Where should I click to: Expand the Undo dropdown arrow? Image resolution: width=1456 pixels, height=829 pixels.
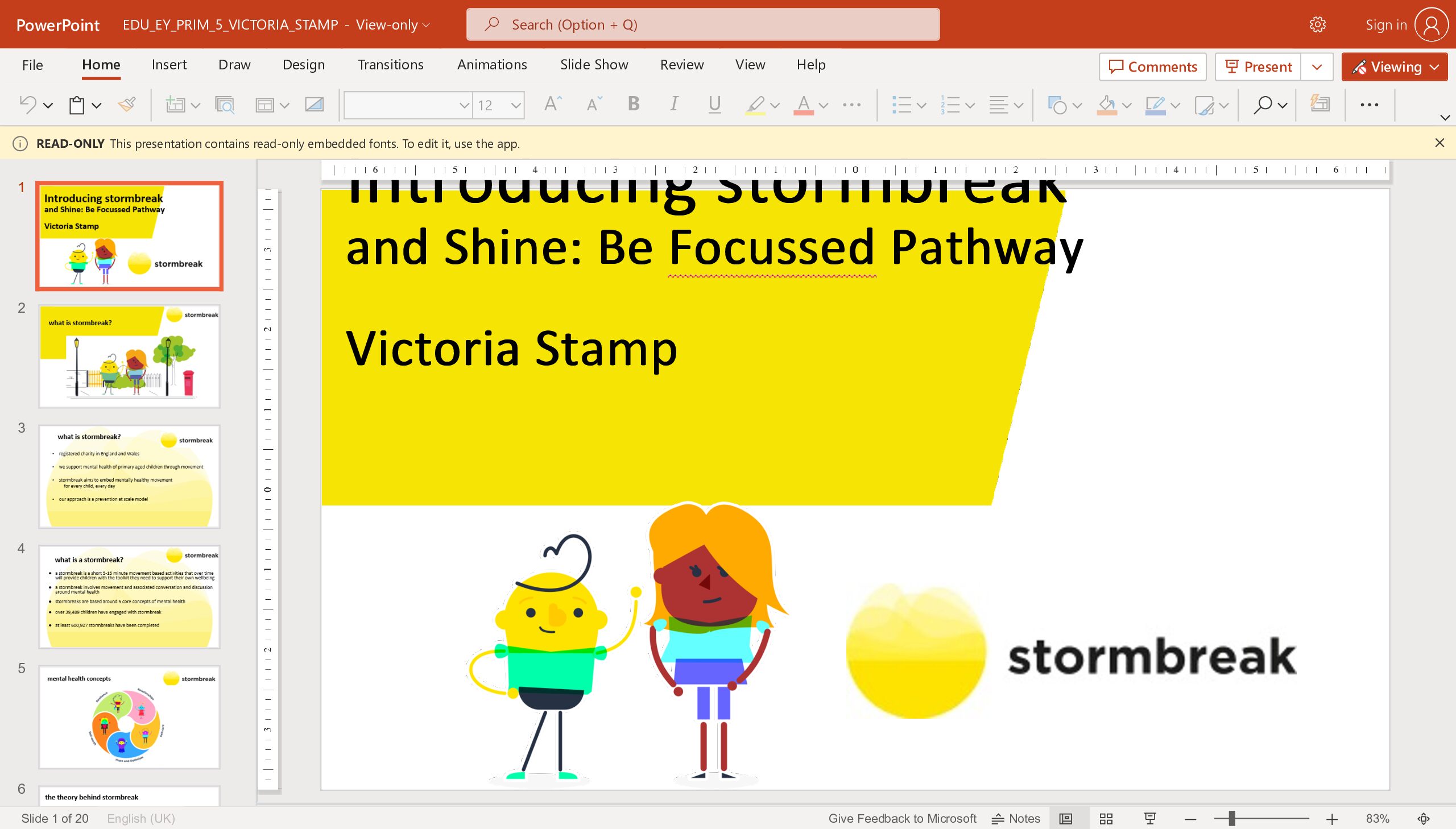pyautogui.click(x=48, y=105)
